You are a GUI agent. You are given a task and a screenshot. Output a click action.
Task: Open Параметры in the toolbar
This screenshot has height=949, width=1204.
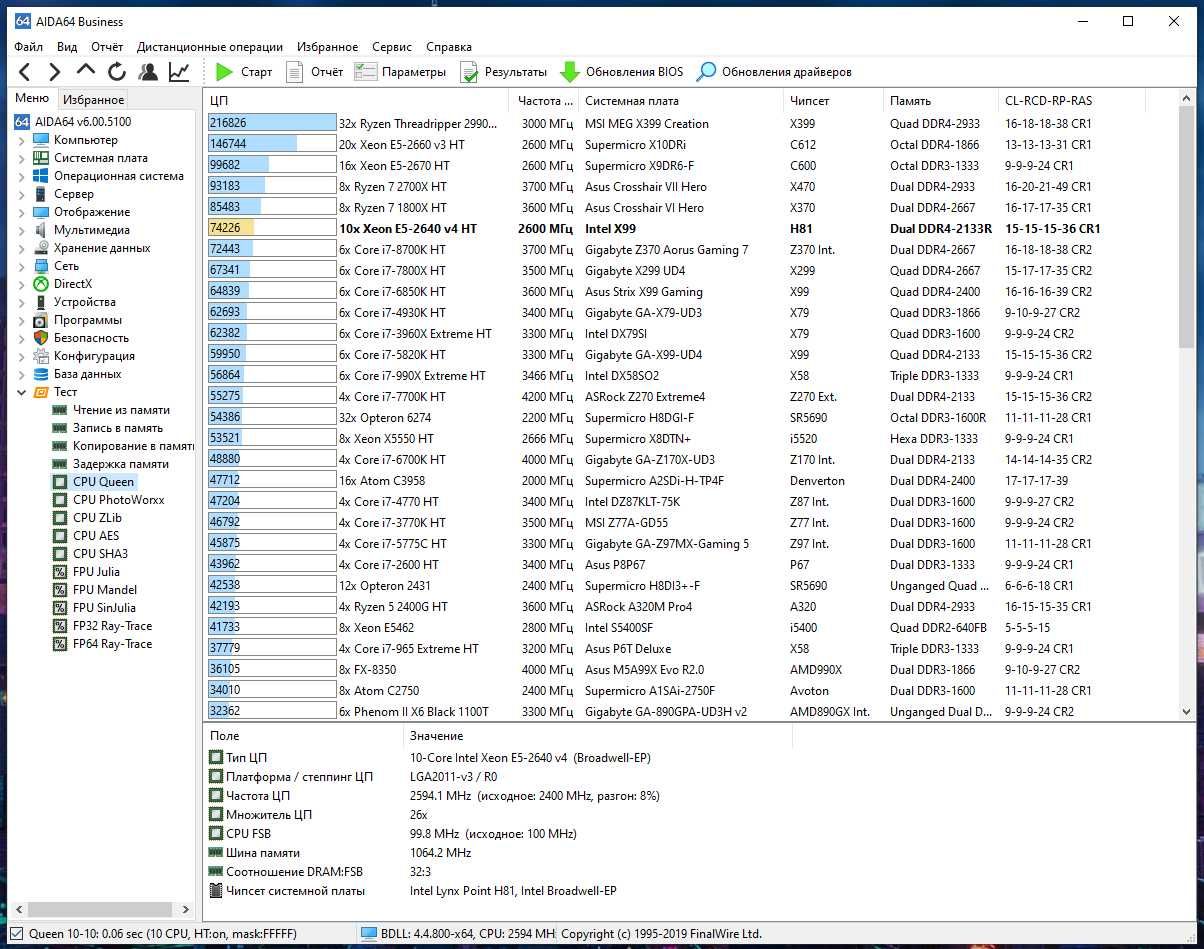coord(400,72)
